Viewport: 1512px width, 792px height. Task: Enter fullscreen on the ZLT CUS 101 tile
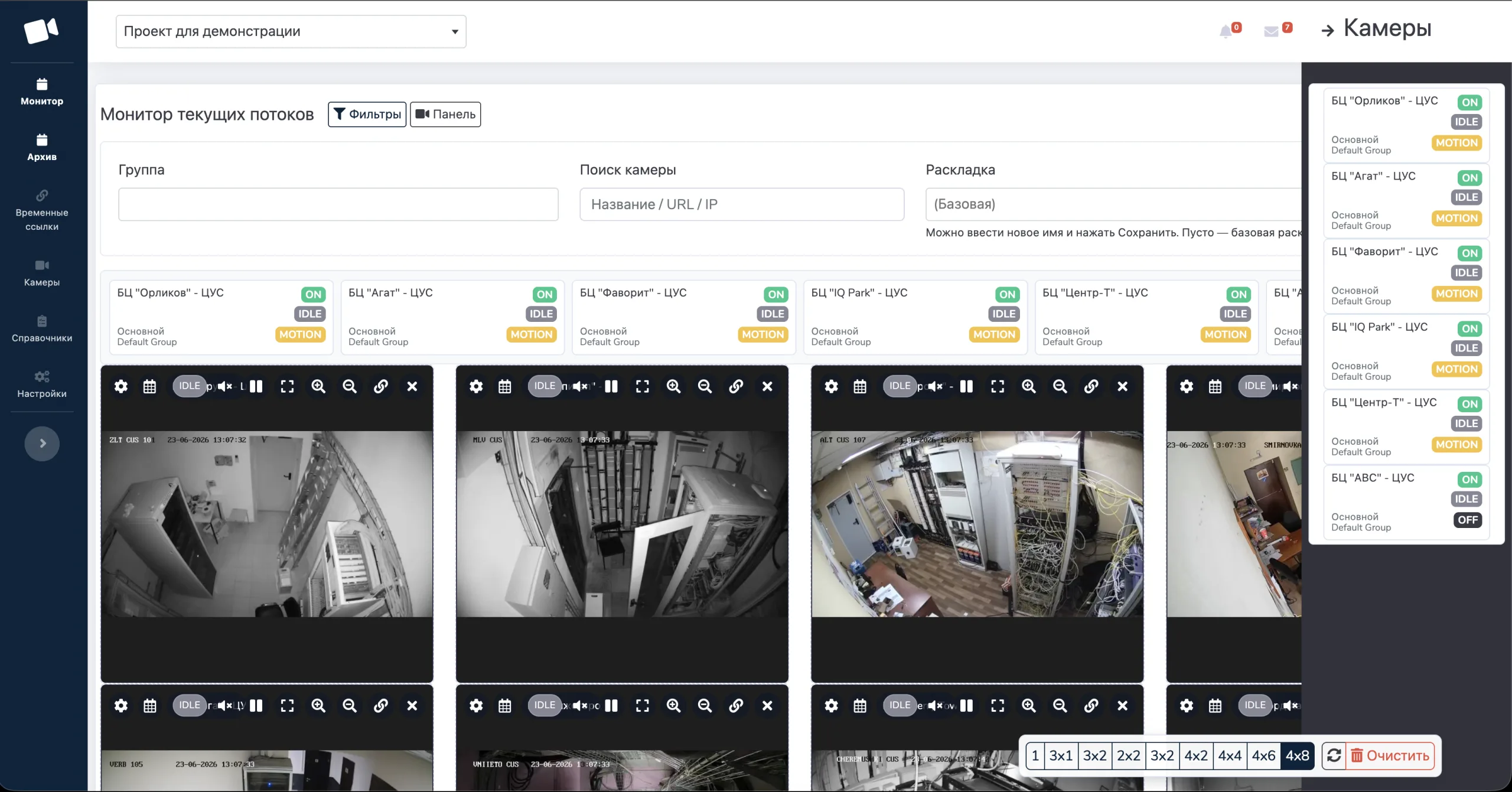click(x=287, y=386)
